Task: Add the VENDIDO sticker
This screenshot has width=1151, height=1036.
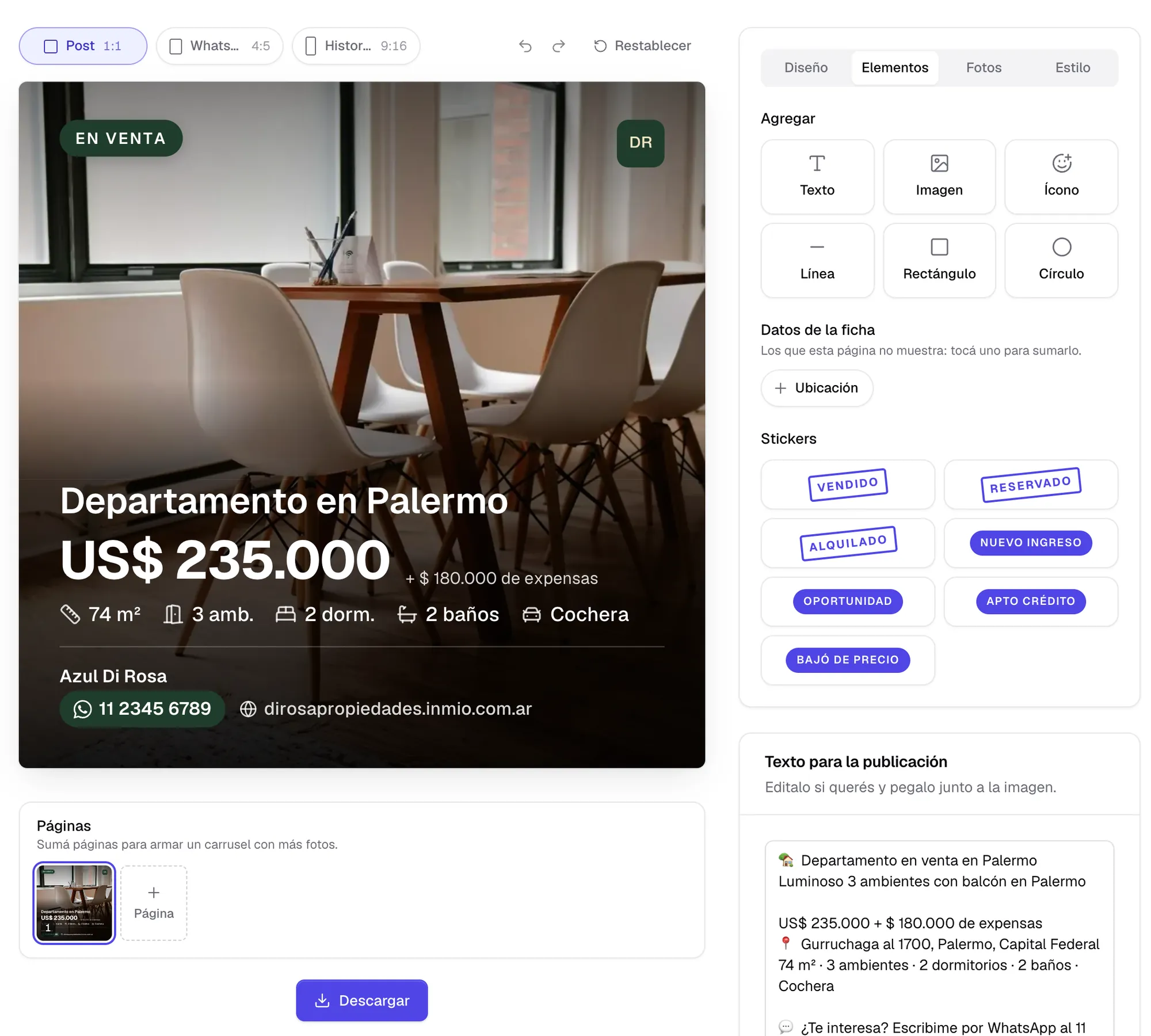Action: [848, 485]
